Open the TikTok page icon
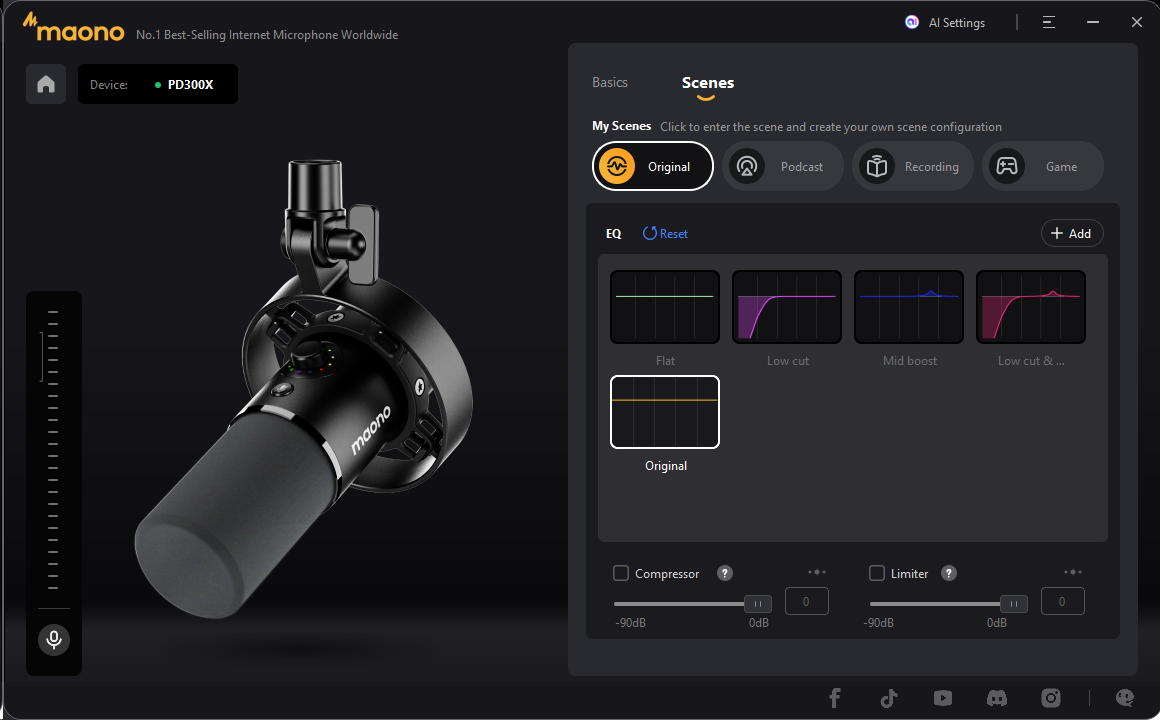Image resolution: width=1160 pixels, height=720 pixels. [x=889, y=698]
